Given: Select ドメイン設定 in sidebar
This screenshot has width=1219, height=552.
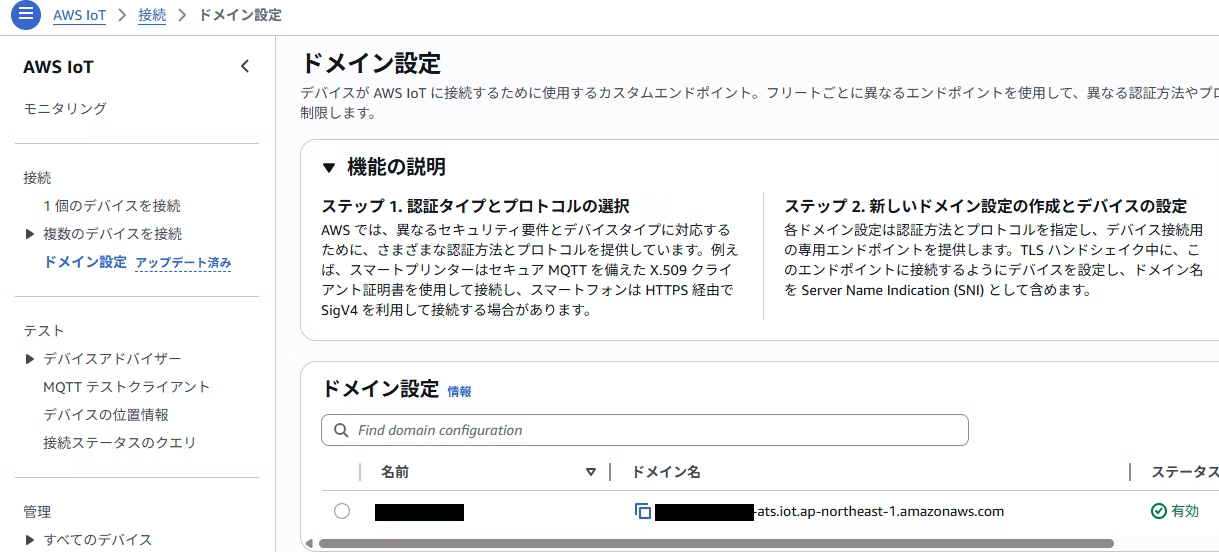Looking at the screenshot, I should point(86,262).
